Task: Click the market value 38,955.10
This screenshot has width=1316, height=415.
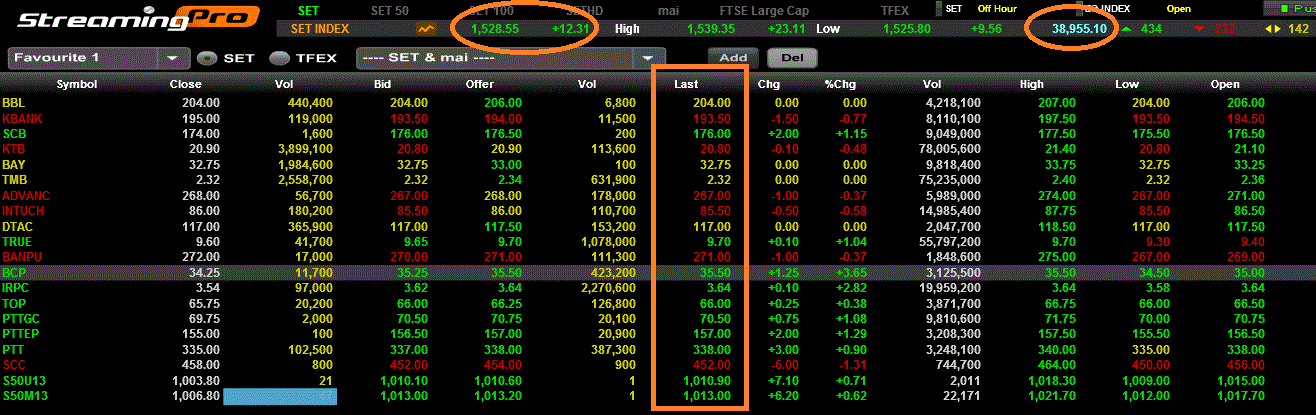Action: pos(1078,29)
